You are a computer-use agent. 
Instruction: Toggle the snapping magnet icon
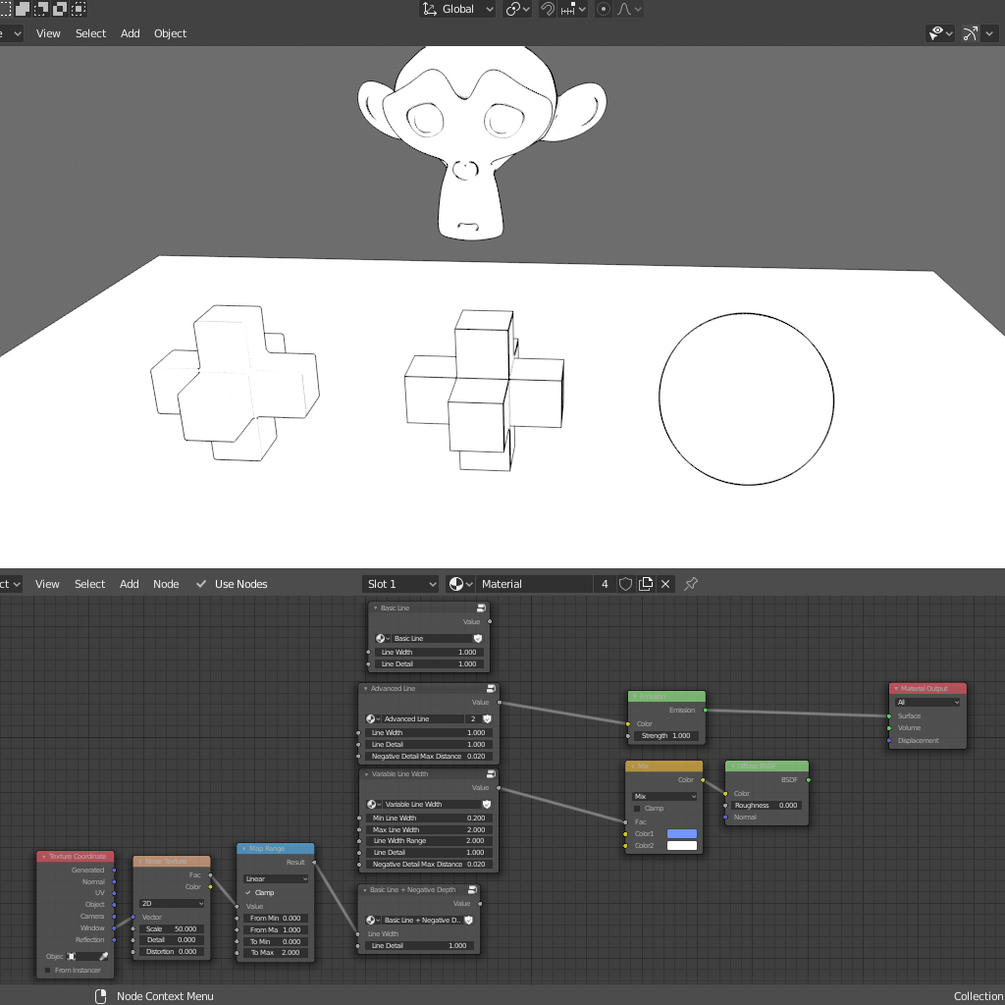pos(547,9)
